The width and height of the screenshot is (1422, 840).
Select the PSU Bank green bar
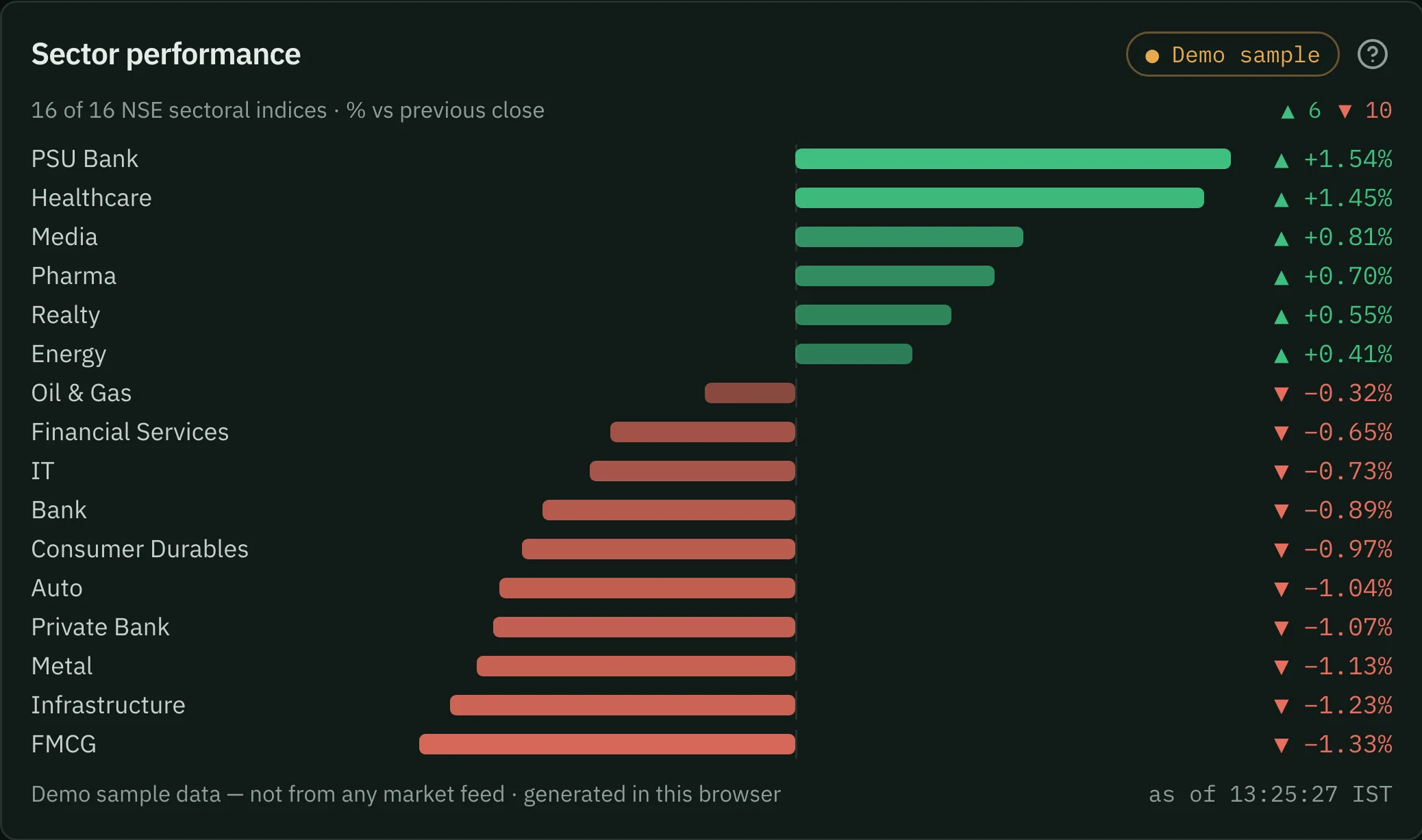pyautogui.click(x=1012, y=159)
